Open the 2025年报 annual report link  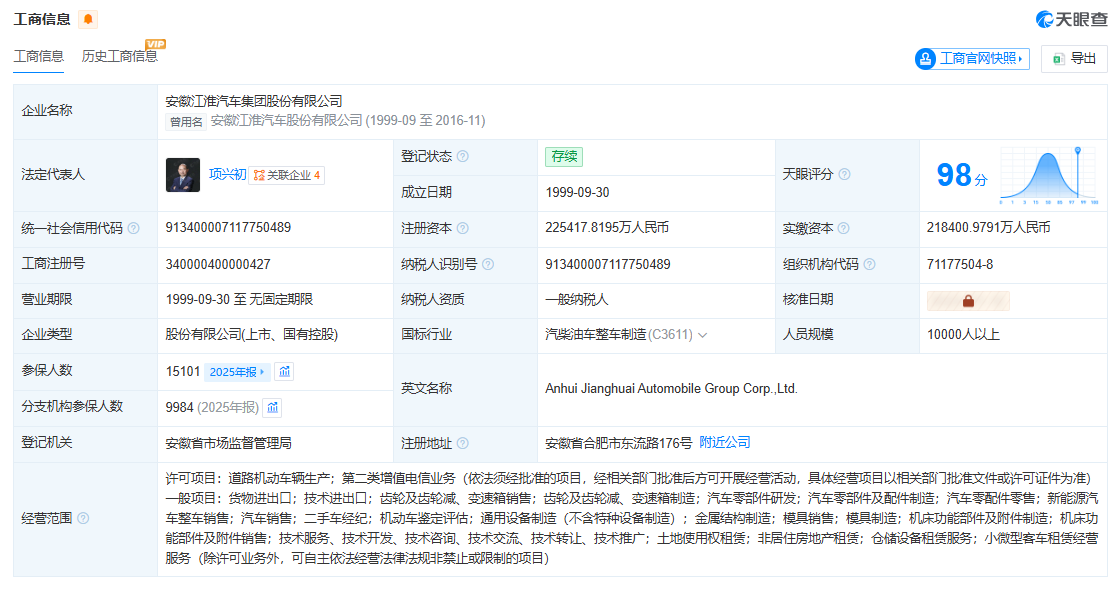click(x=237, y=372)
